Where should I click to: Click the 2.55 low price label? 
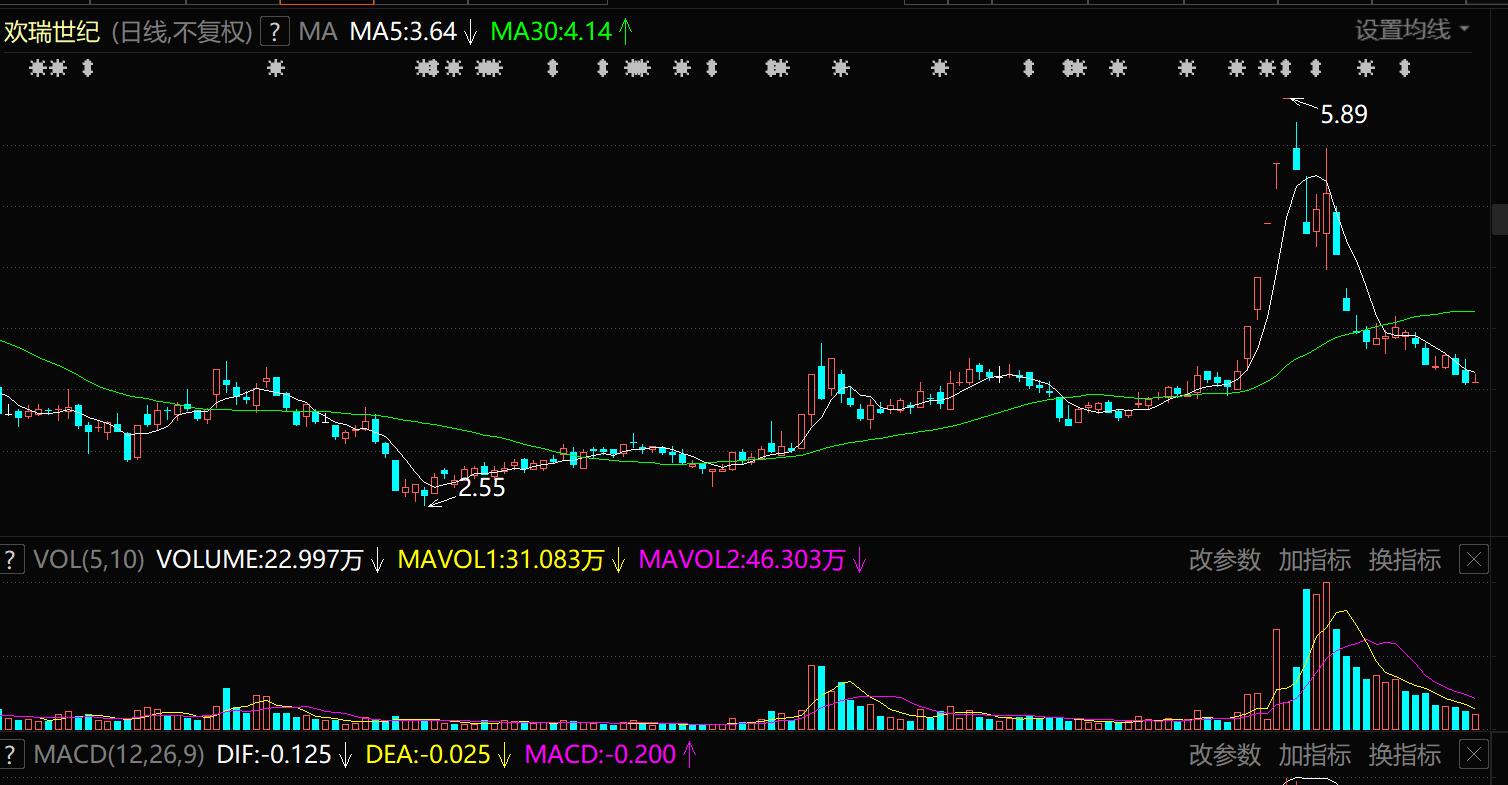[x=482, y=488]
